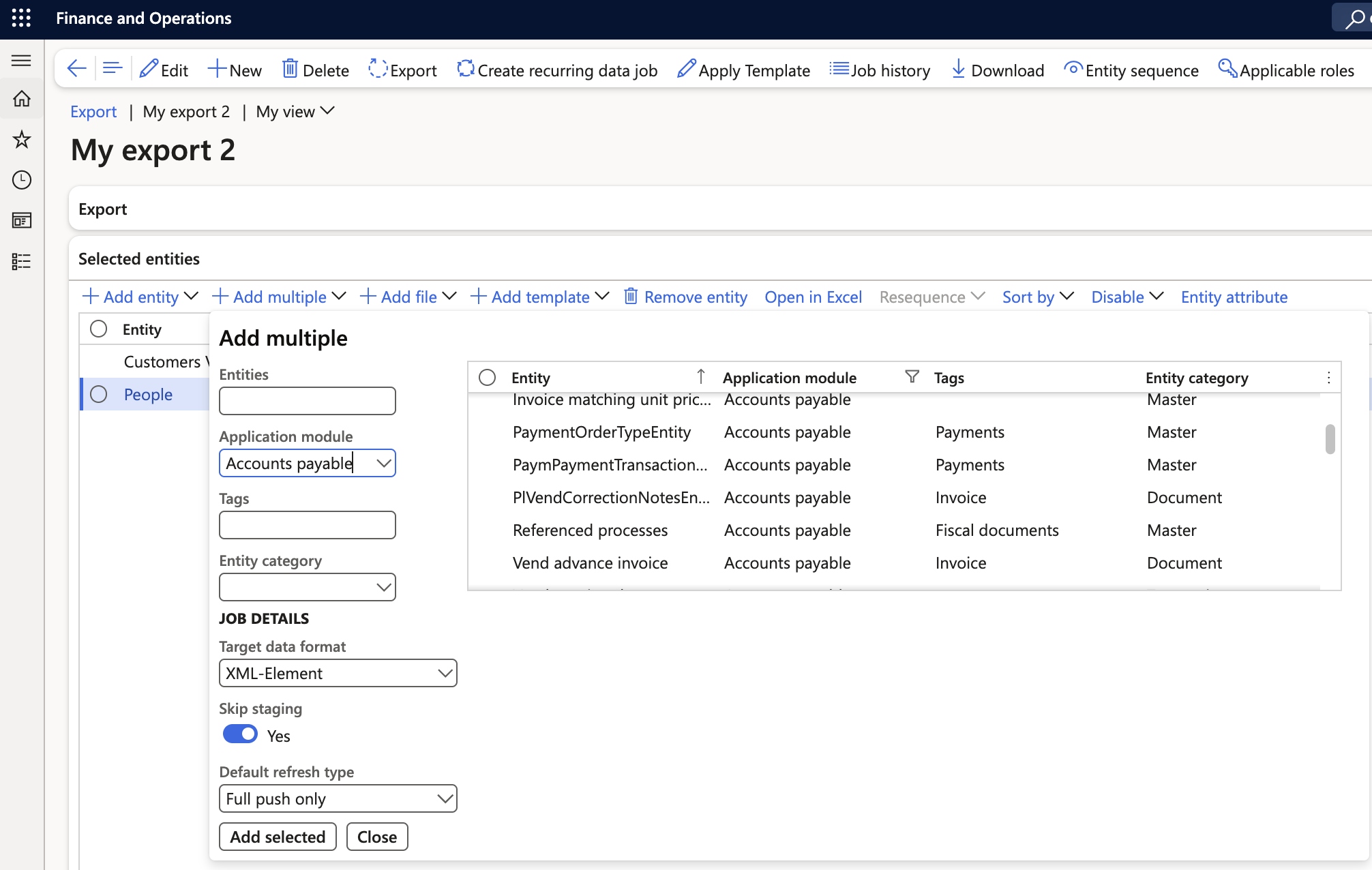Click Create recurring data job
This screenshot has width=1372, height=870.
557,70
